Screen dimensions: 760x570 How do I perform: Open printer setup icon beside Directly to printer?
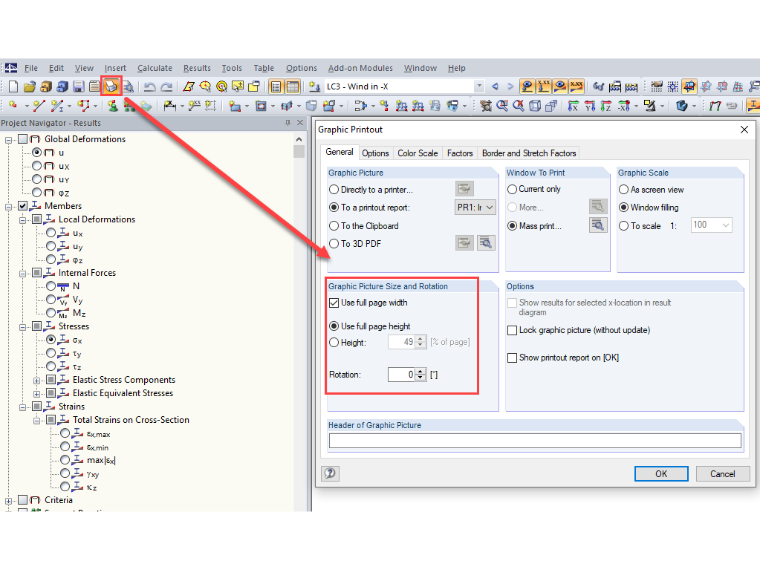pyautogui.click(x=464, y=189)
